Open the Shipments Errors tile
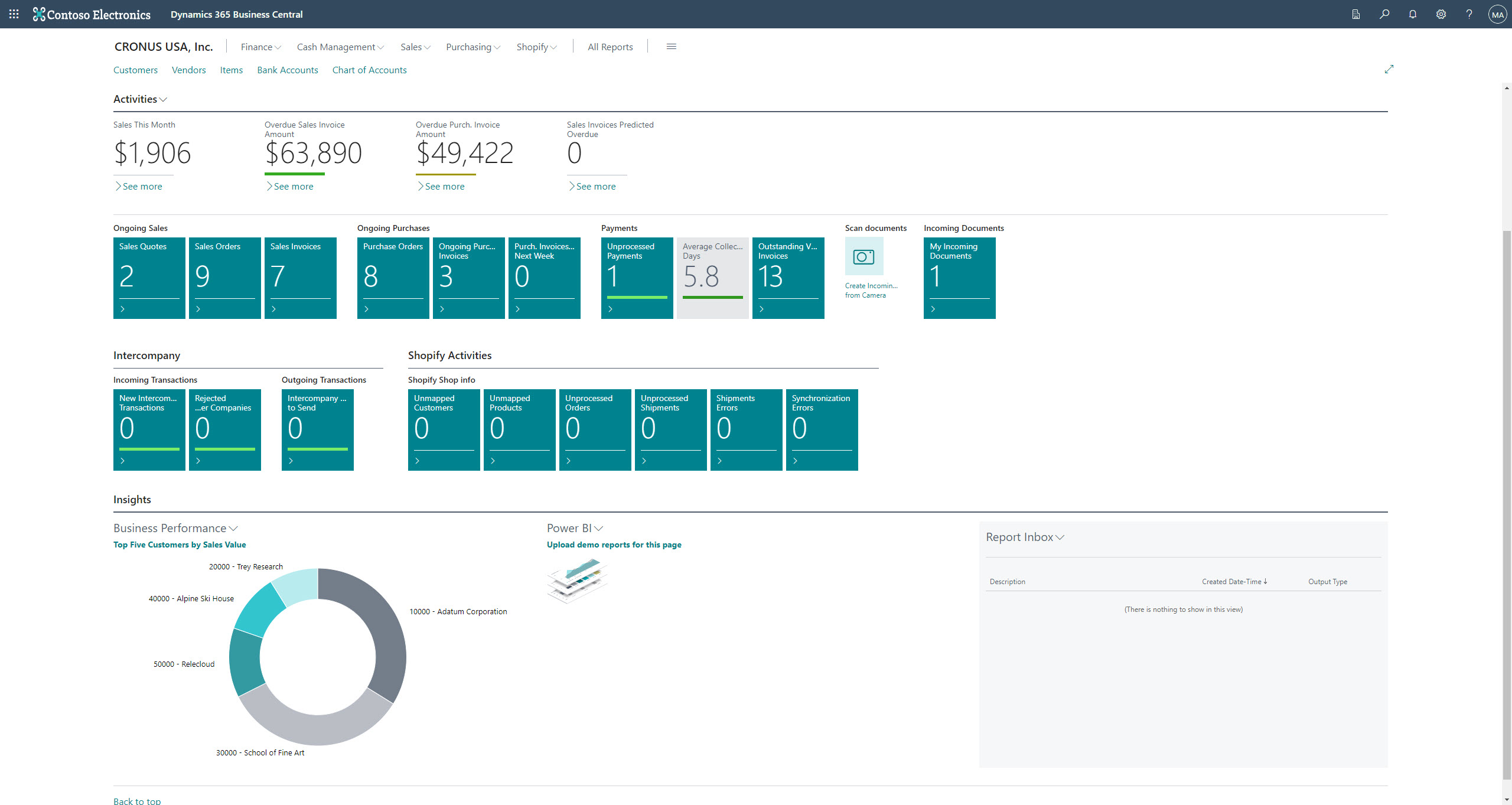The height and width of the screenshot is (805, 1512). [x=747, y=430]
